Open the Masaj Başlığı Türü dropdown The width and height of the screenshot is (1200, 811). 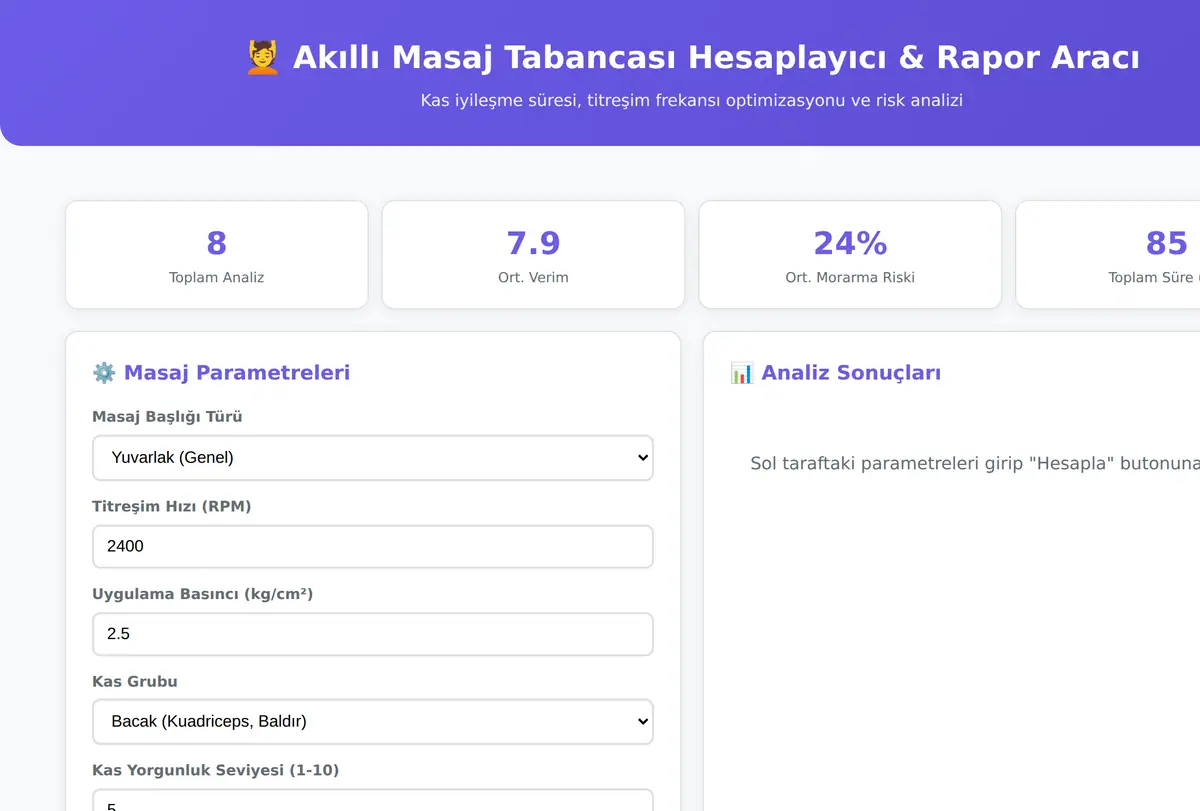click(373, 458)
